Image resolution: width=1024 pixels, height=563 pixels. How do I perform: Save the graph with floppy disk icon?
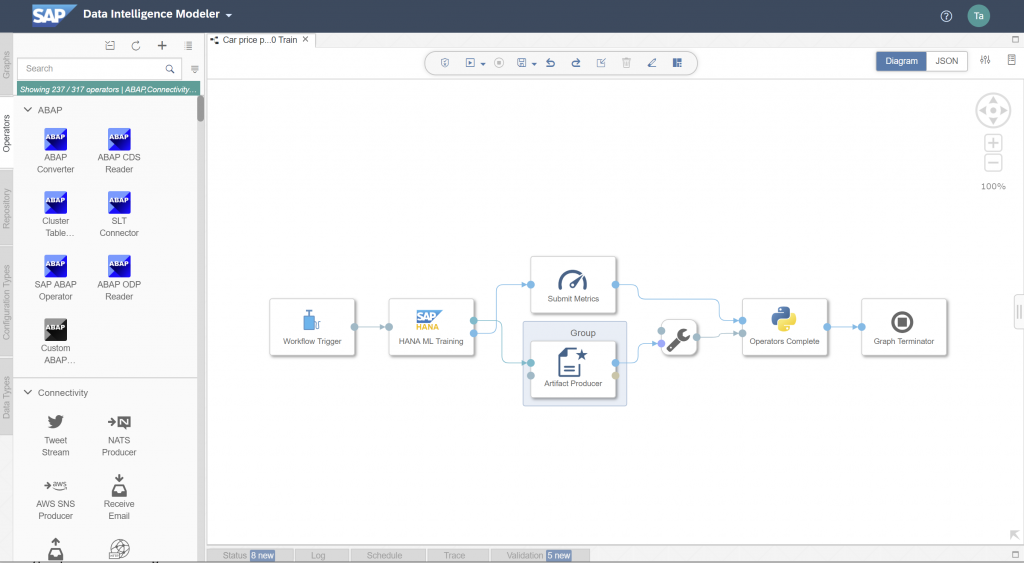point(522,63)
